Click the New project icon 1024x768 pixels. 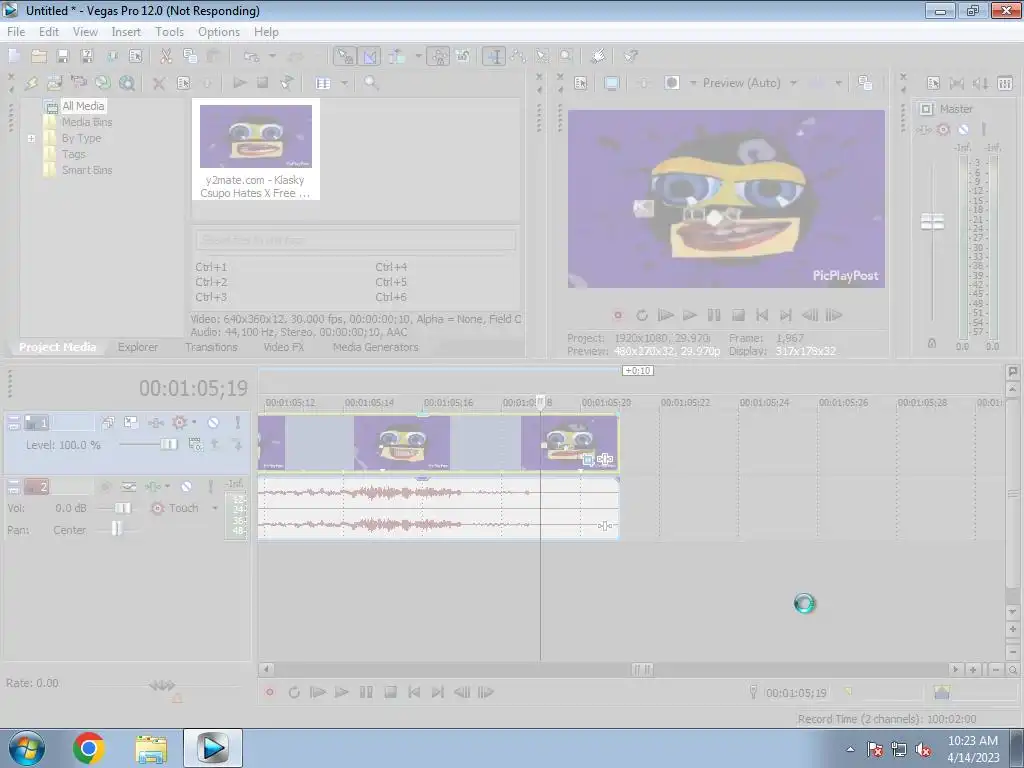tap(14, 56)
